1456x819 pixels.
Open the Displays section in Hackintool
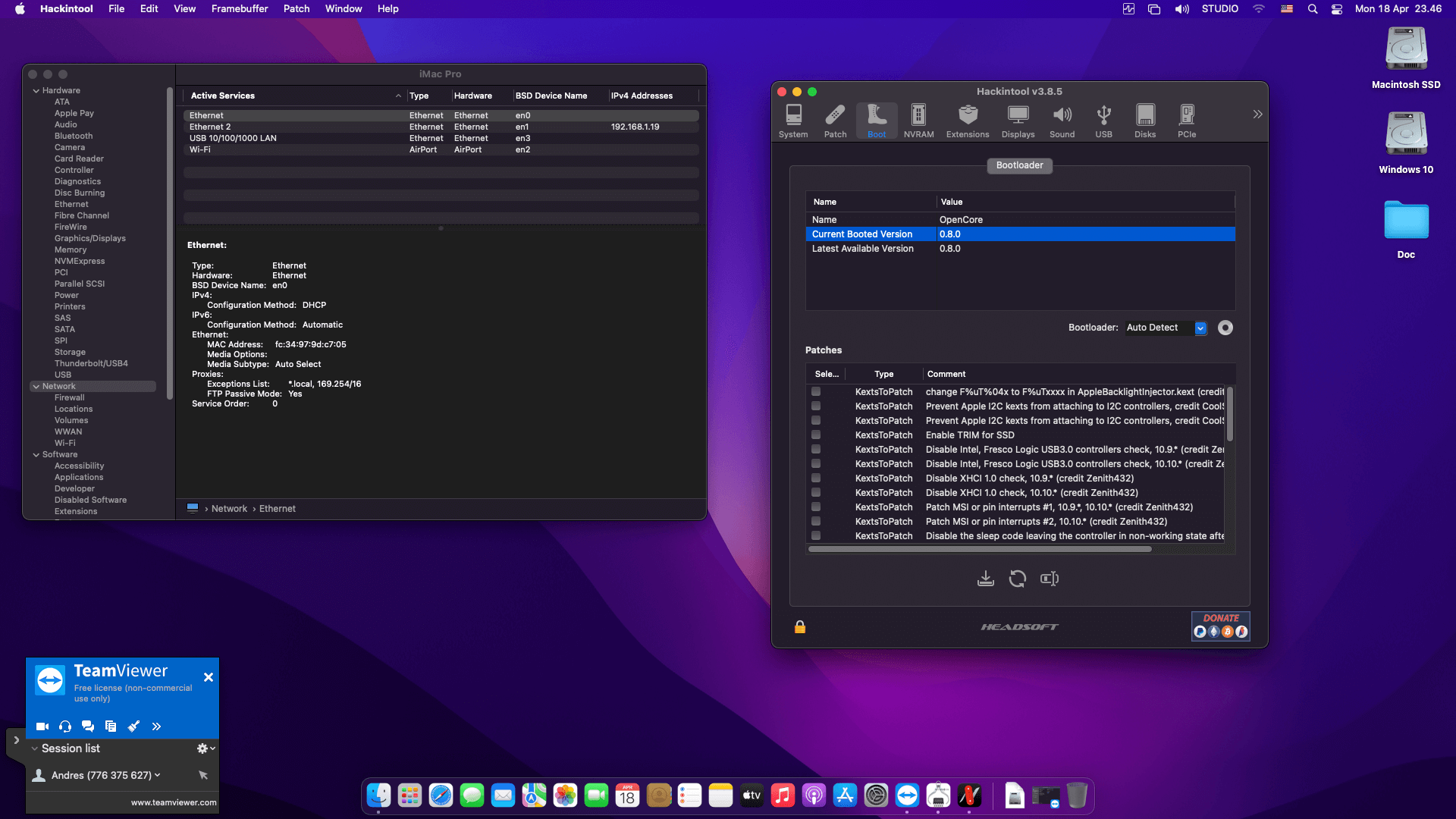[x=1018, y=121]
